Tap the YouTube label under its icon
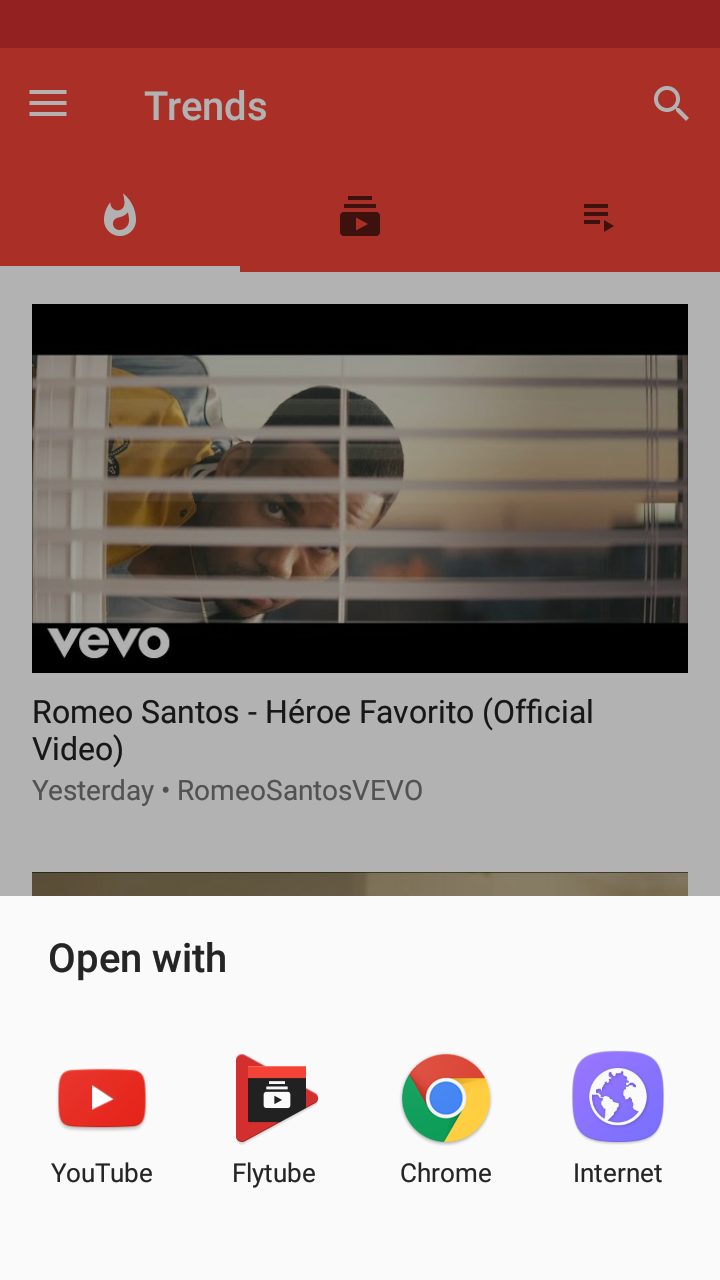This screenshot has width=720, height=1280. 102,1173
